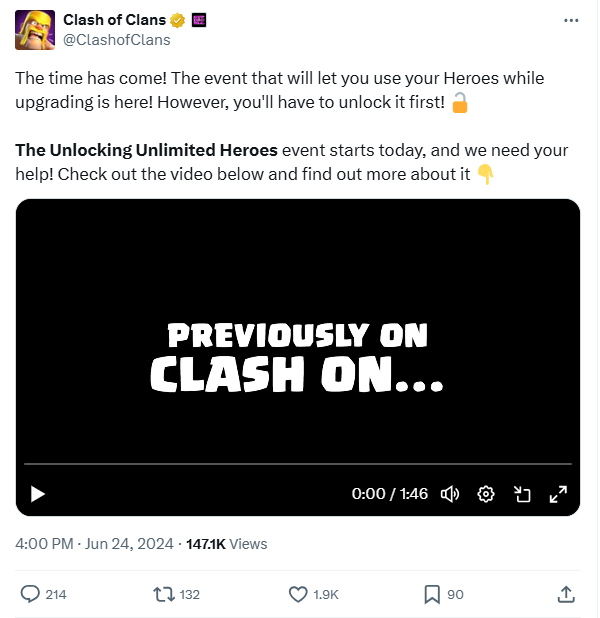
Task: View the 147.1K Views count
Action: (x=226, y=544)
